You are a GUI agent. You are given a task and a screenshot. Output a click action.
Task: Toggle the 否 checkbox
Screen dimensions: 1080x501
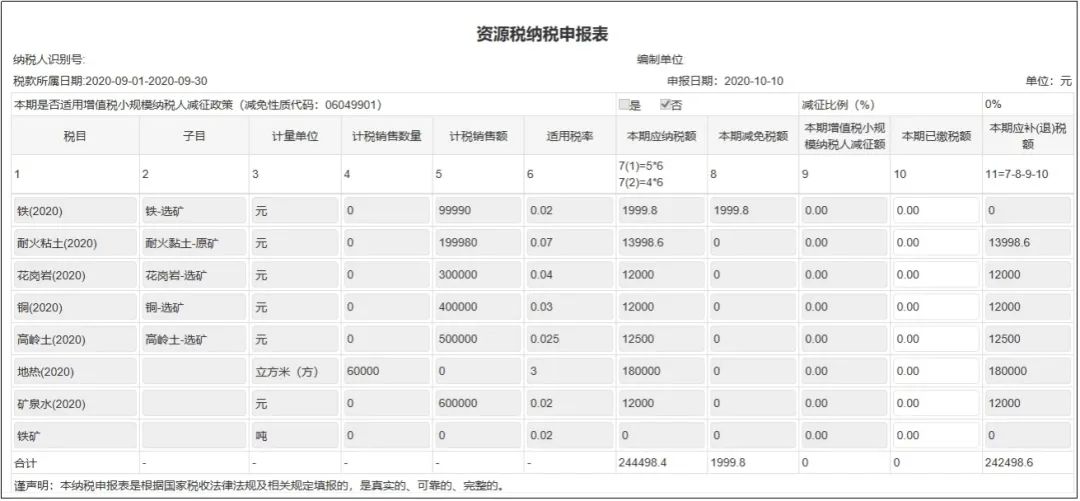point(665,105)
